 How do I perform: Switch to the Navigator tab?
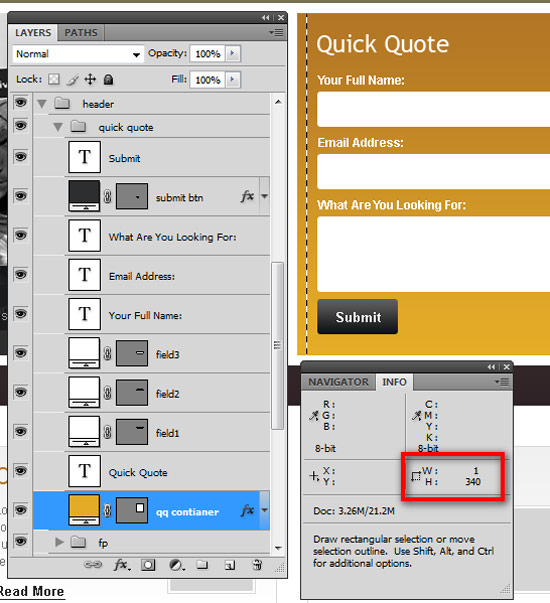click(x=338, y=382)
